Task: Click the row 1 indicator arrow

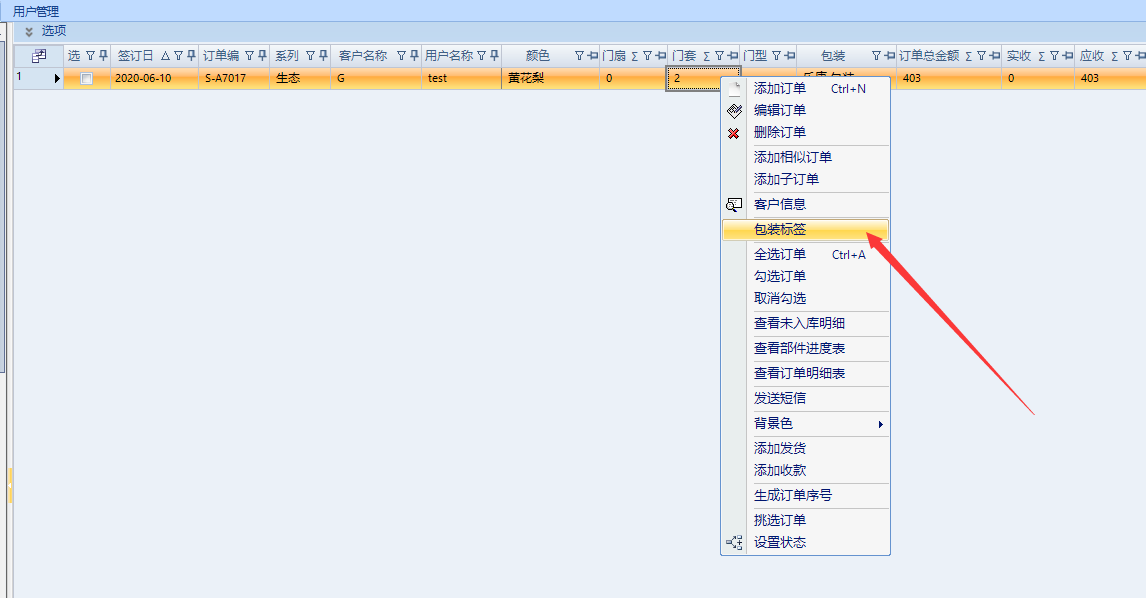Action: (x=57, y=78)
